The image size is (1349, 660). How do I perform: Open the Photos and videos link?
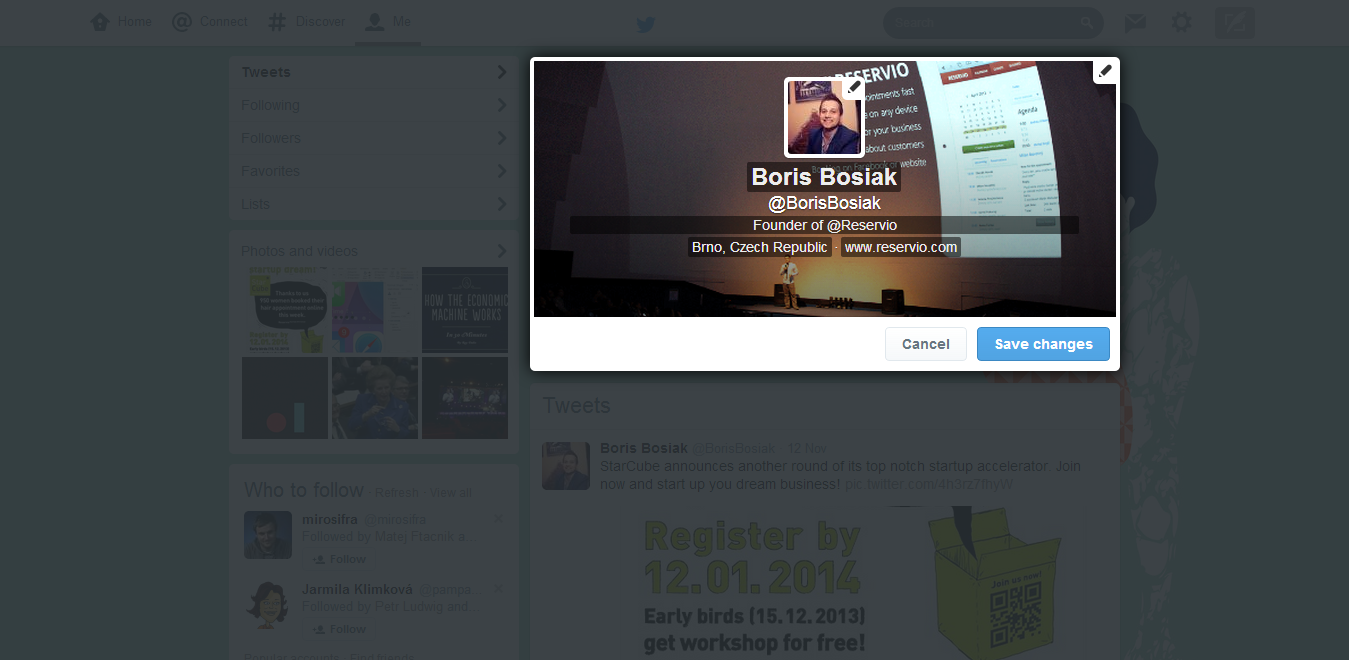tap(299, 251)
